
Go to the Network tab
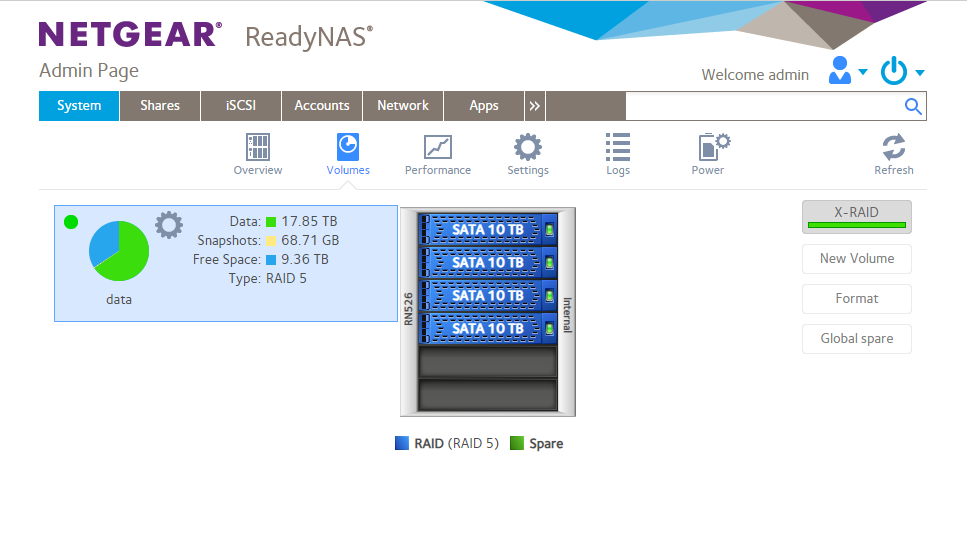tap(403, 106)
